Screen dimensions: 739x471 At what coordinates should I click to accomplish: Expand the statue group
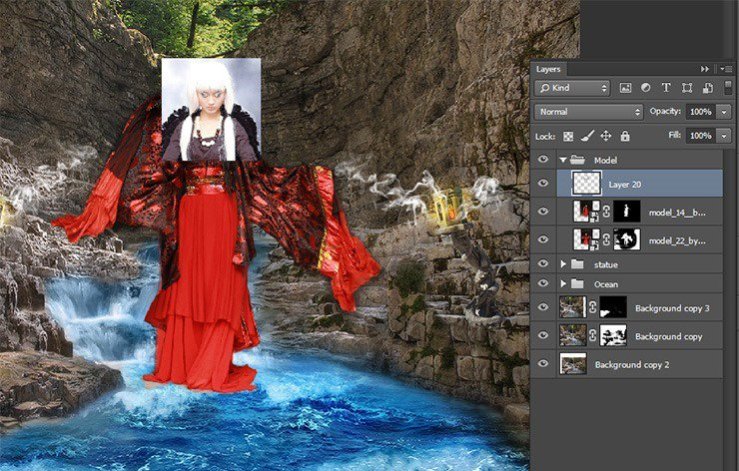click(563, 264)
